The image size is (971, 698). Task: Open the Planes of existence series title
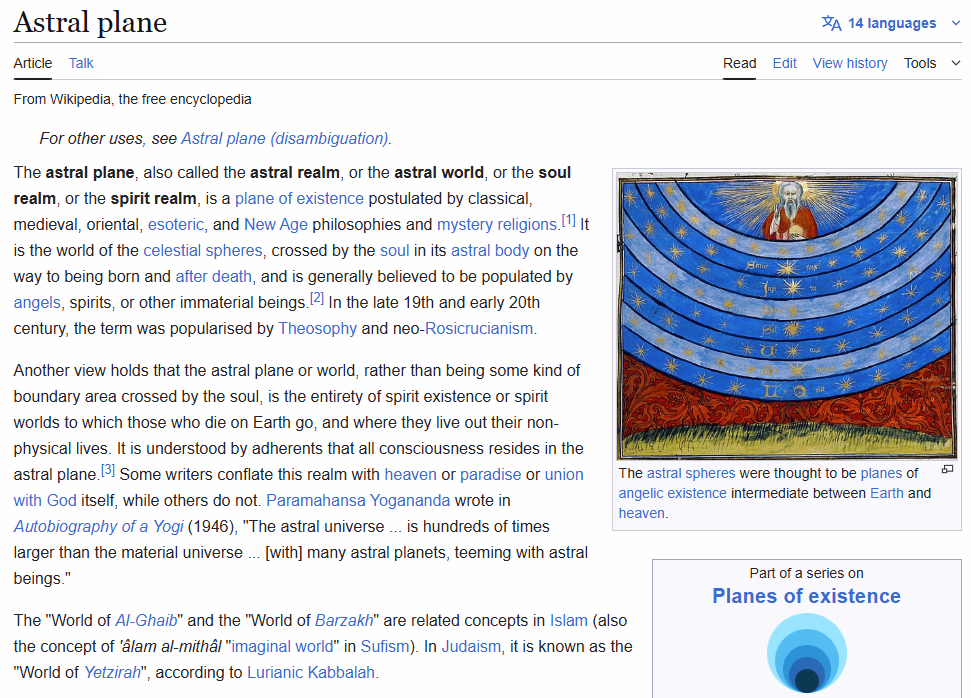point(806,596)
